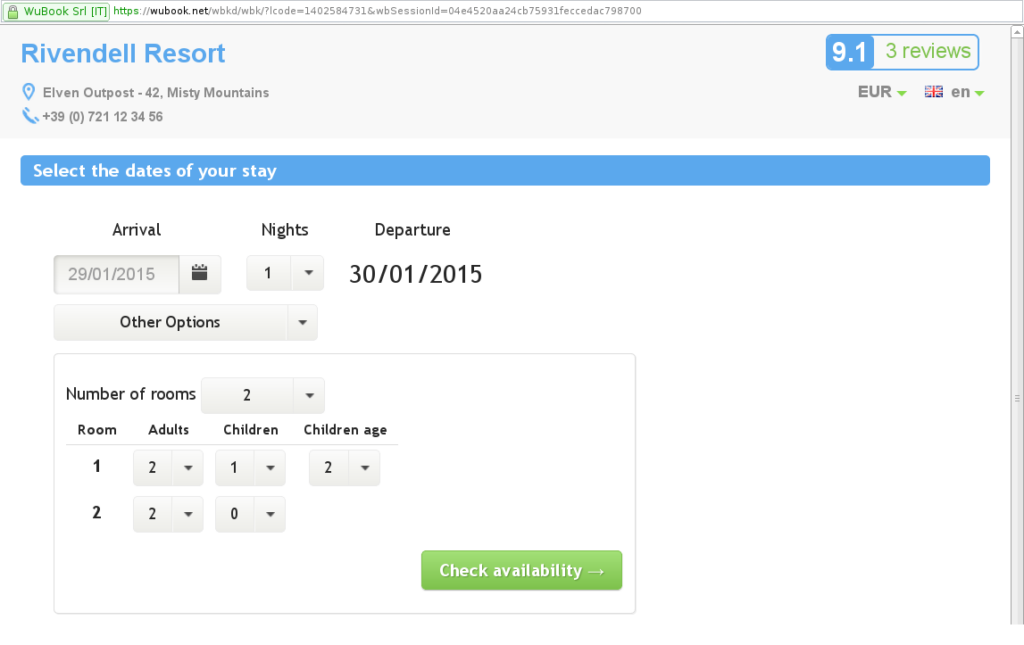1024x645 pixels.
Task: Click the location pin icon near the address
Action: coord(28,91)
